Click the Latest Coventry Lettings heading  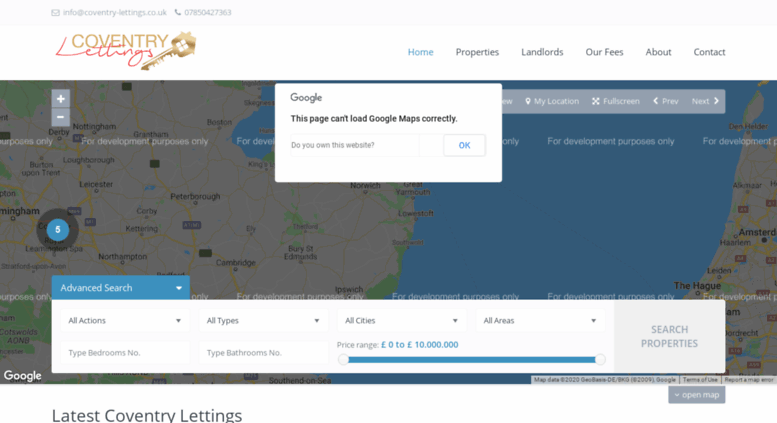click(147, 415)
